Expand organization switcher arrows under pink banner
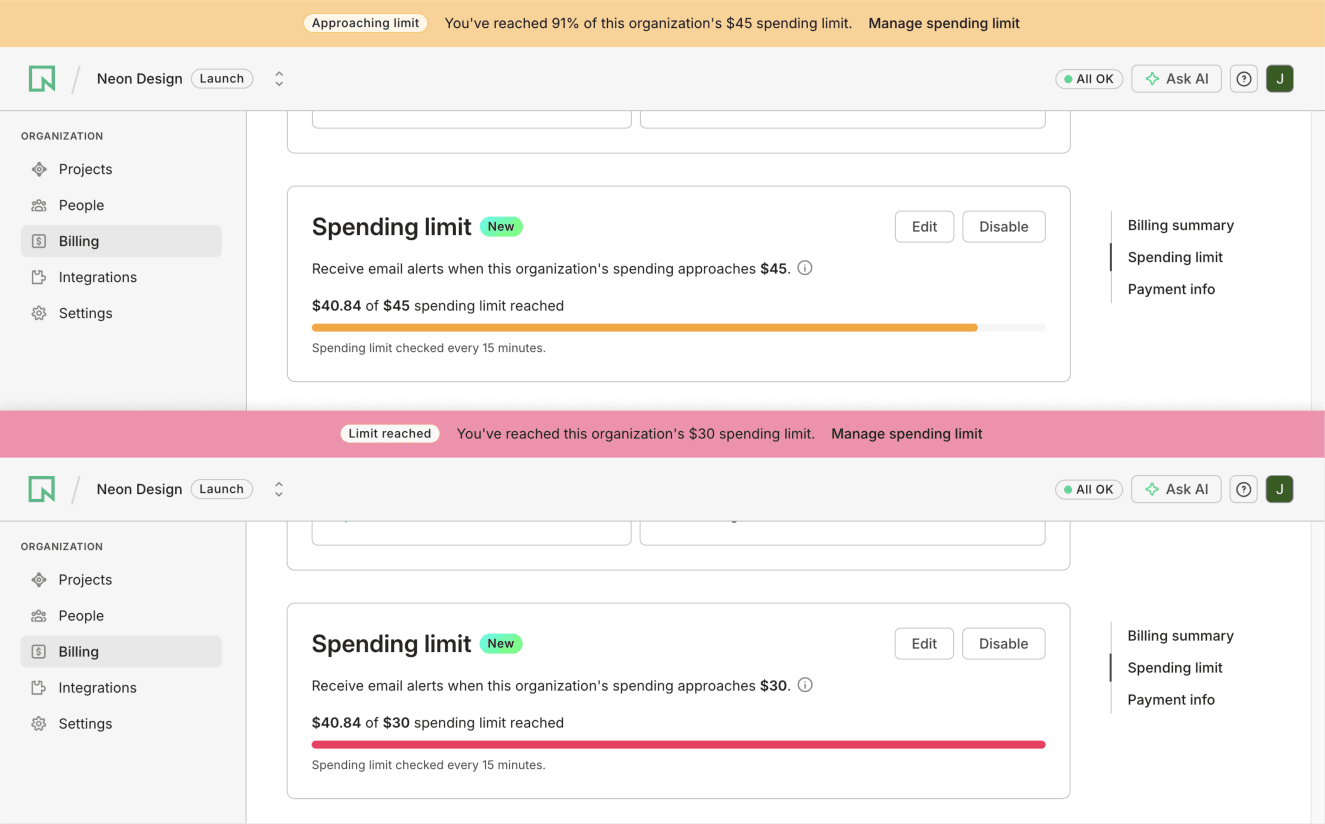 279,489
